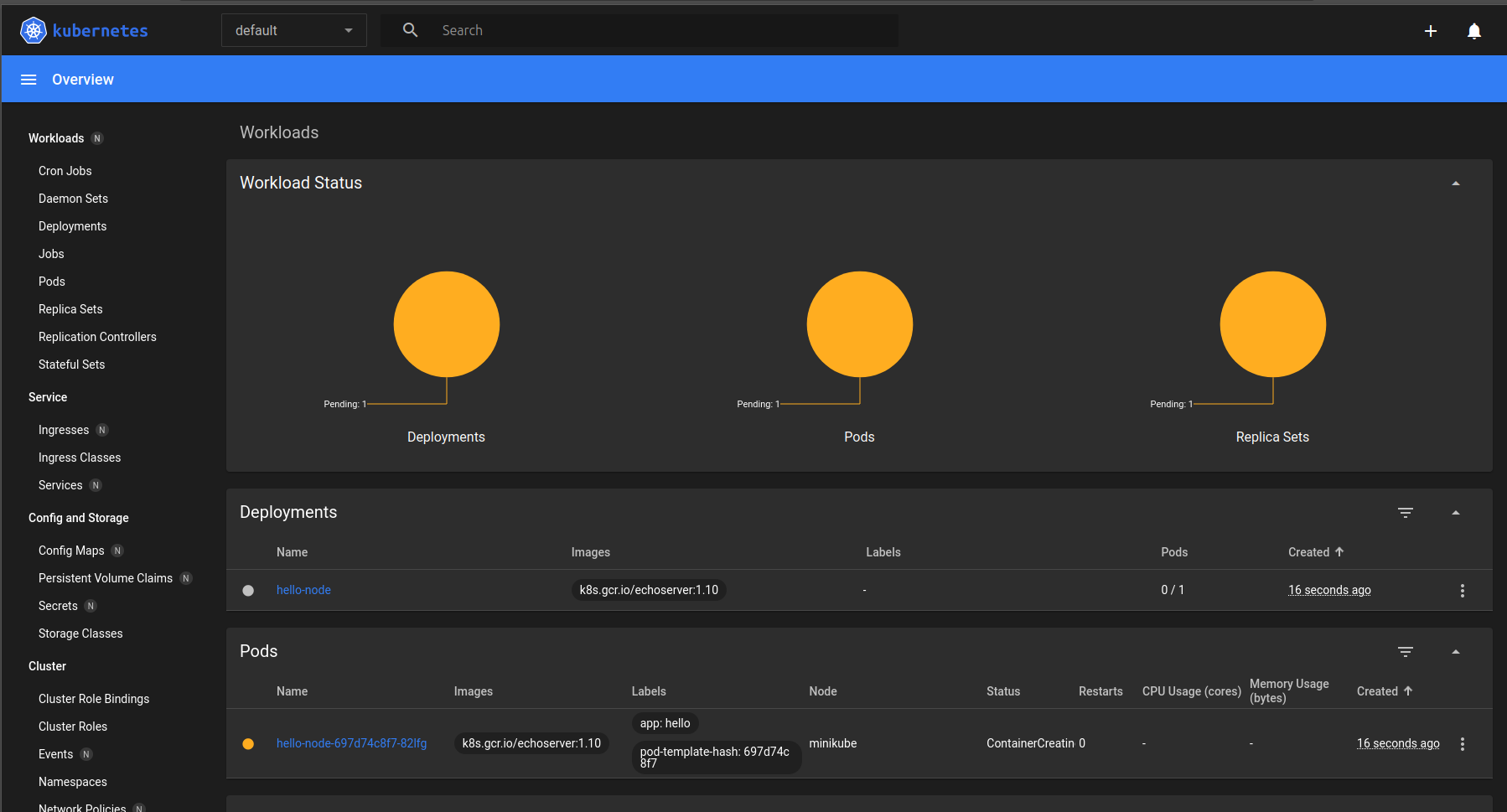Click the kubernetes brand title

pos(100,31)
